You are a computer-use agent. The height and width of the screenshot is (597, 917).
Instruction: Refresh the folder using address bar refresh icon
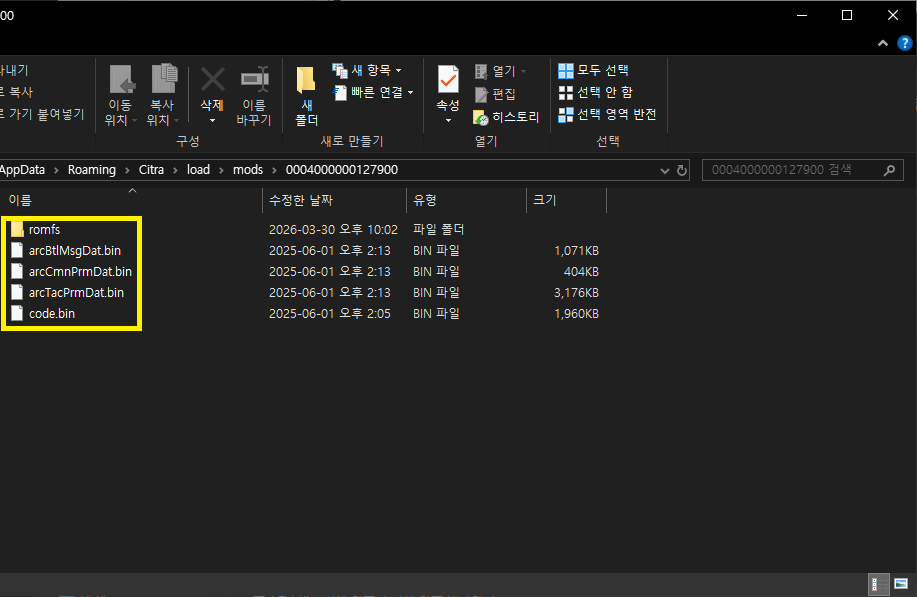pos(682,170)
